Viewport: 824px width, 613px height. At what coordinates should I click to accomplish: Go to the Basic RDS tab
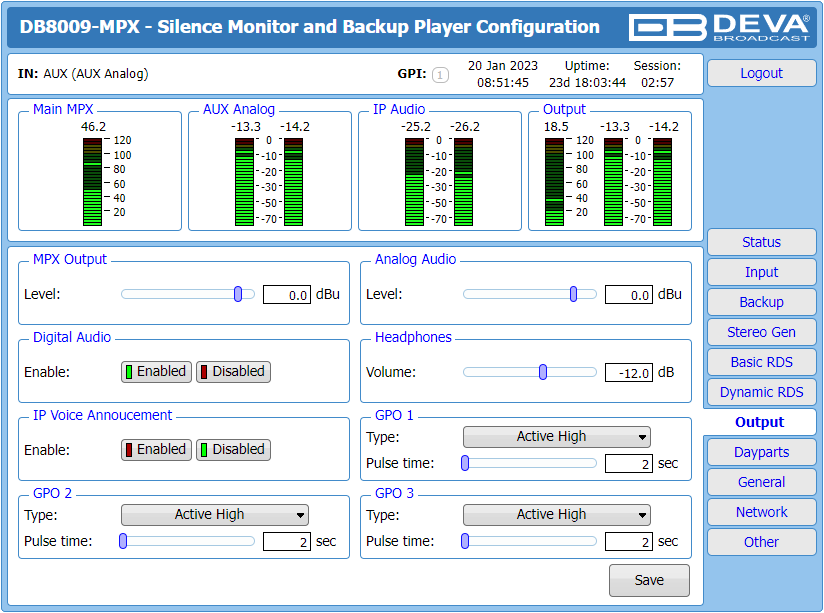click(761, 362)
